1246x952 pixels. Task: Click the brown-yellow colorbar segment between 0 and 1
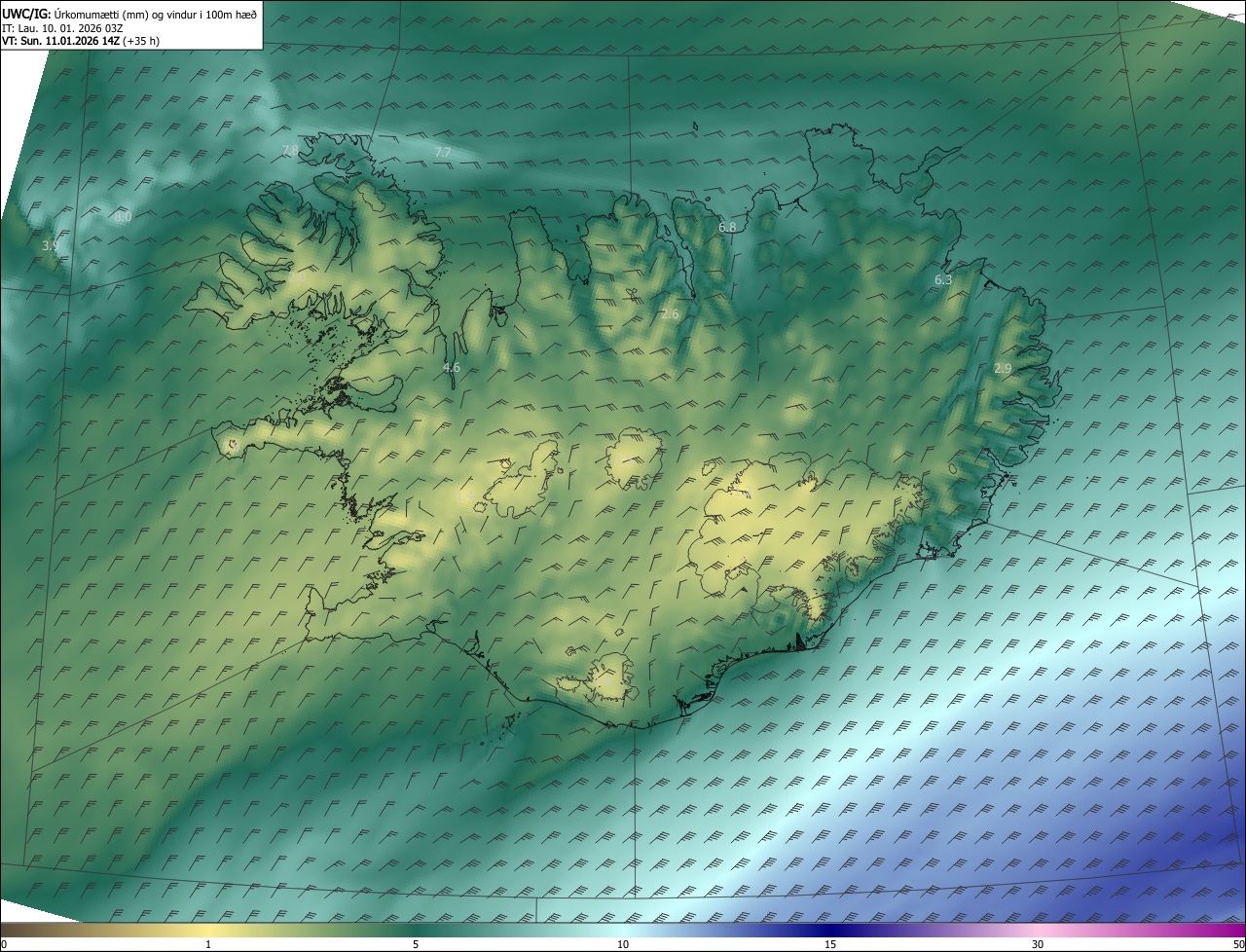(104, 930)
